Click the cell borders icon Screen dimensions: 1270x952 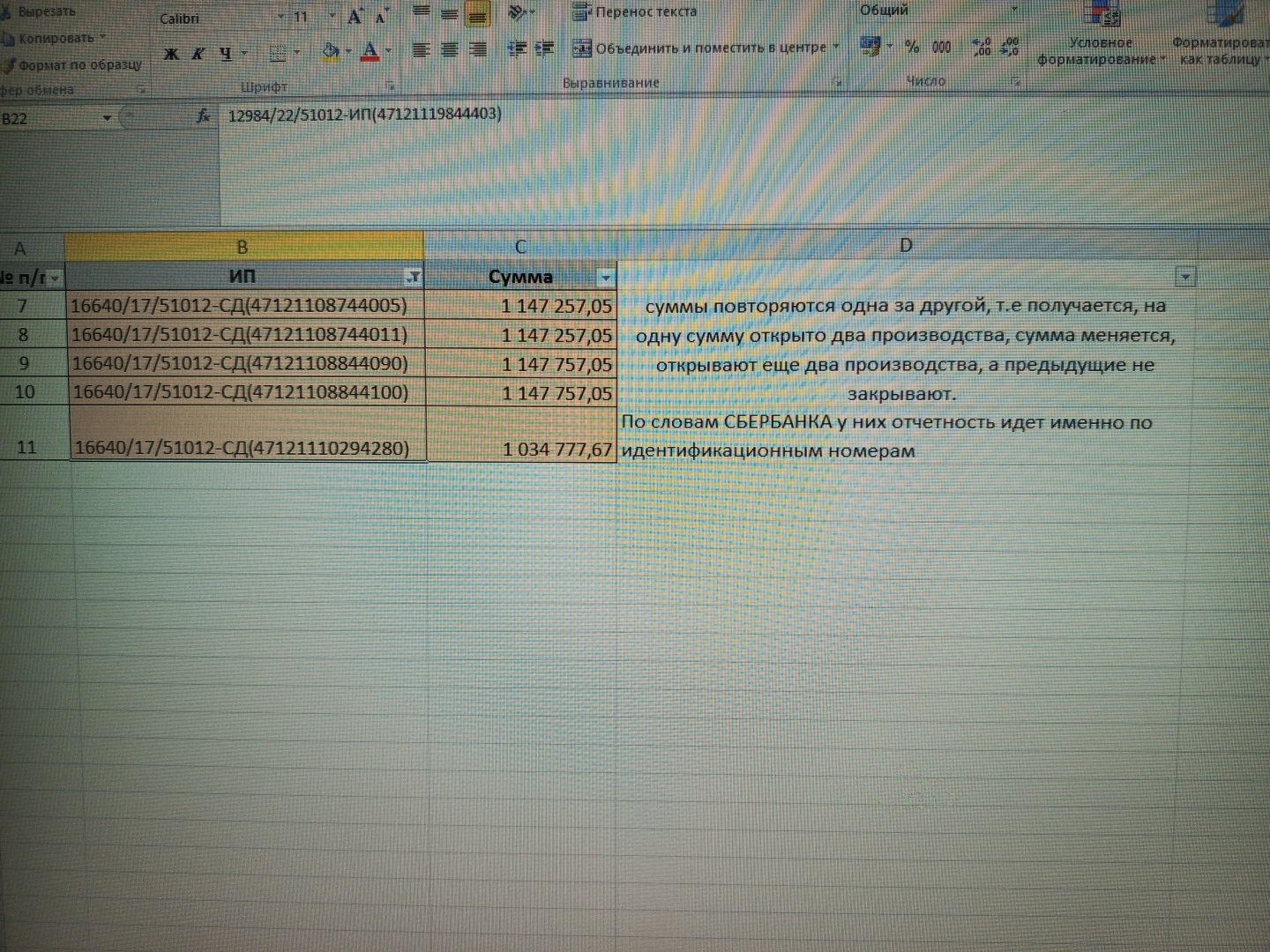tap(278, 53)
